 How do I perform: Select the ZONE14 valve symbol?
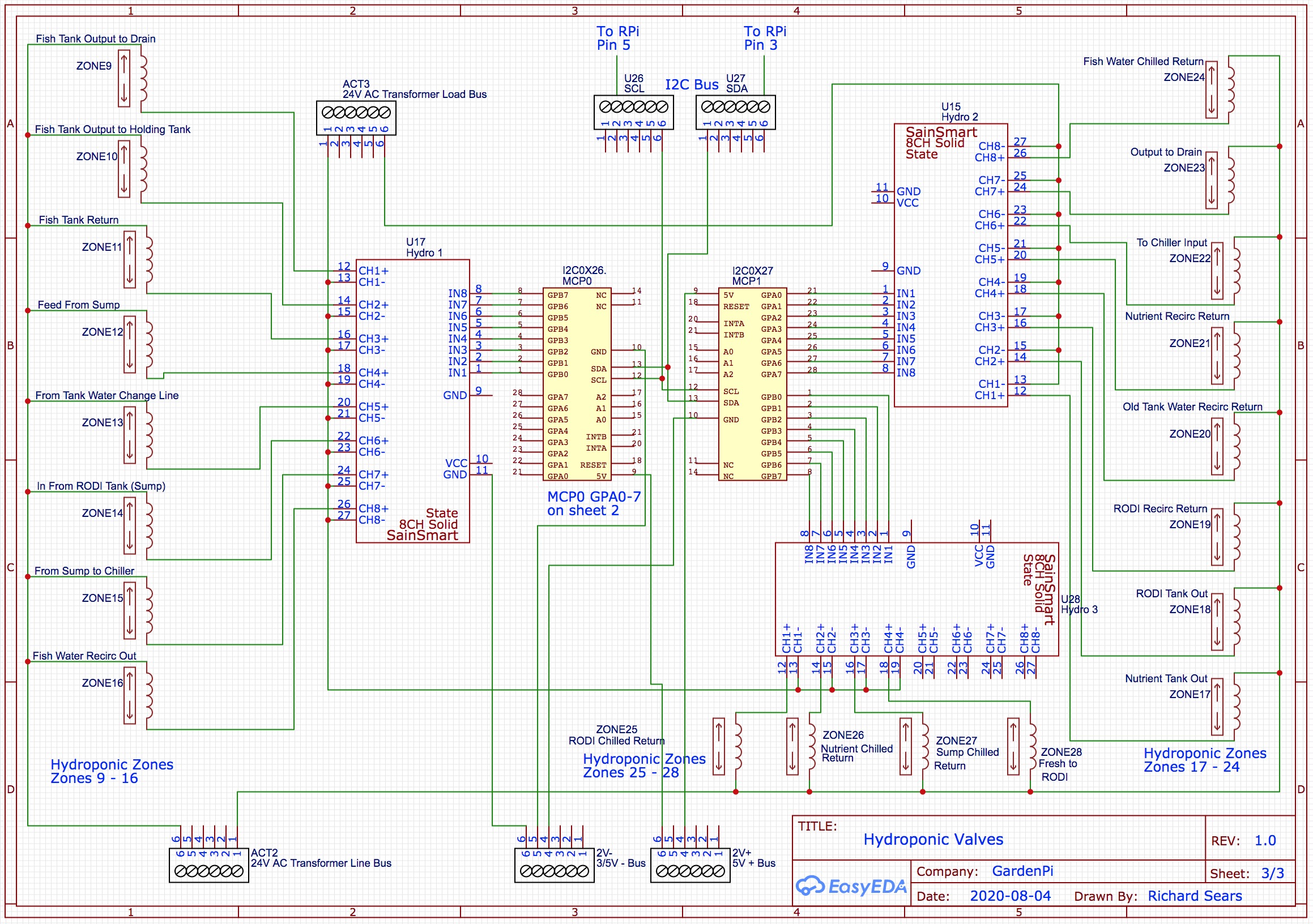(x=138, y=526)
